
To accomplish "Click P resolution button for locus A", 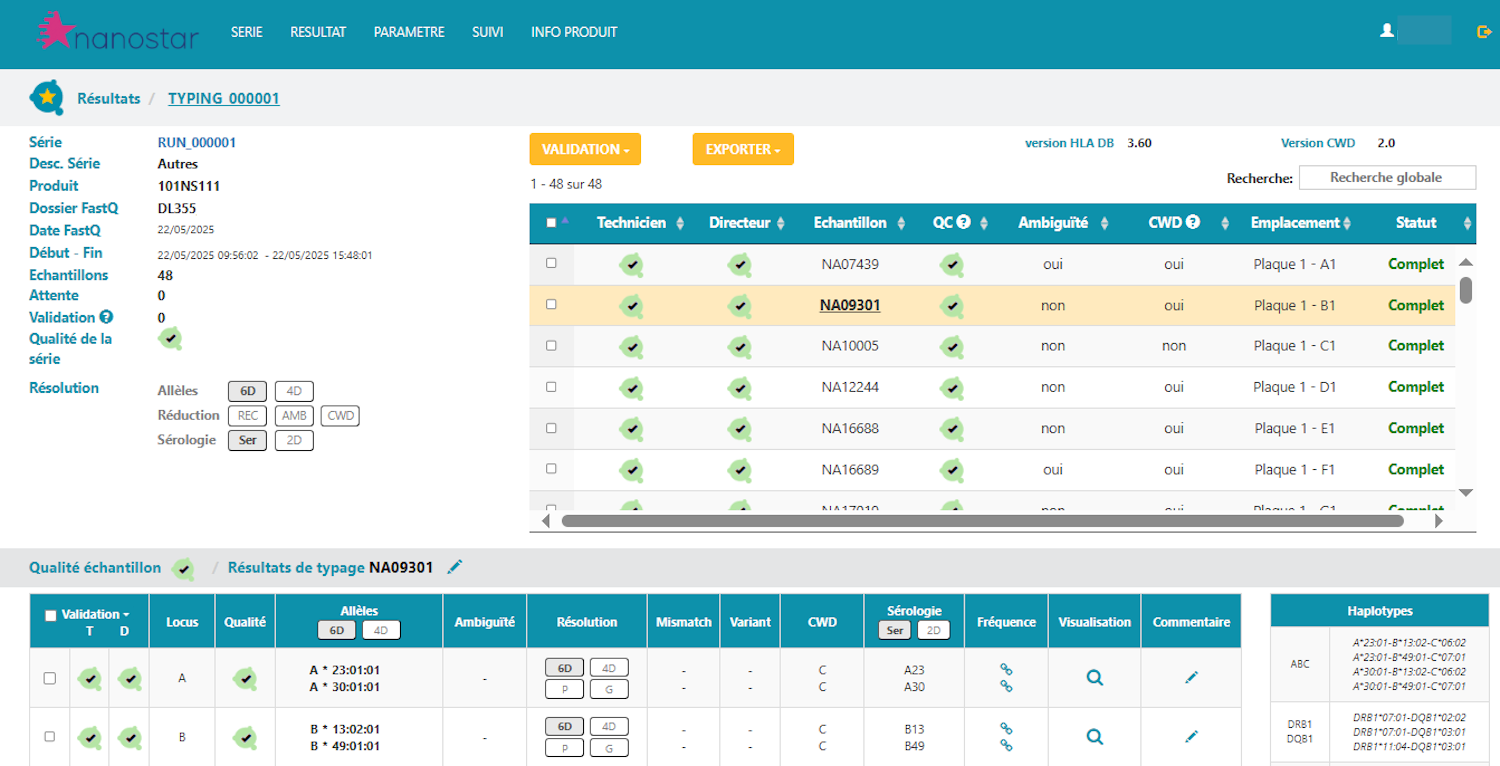I will click(x=564, y=688).
